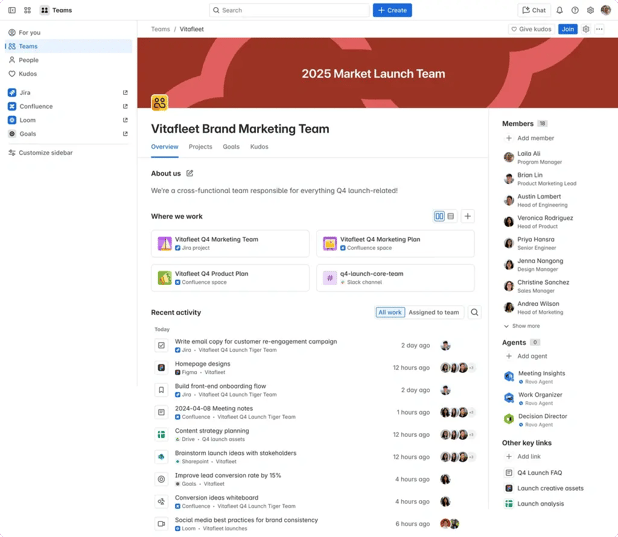
Task: Click Add member
Action: (x=530, y=138)
